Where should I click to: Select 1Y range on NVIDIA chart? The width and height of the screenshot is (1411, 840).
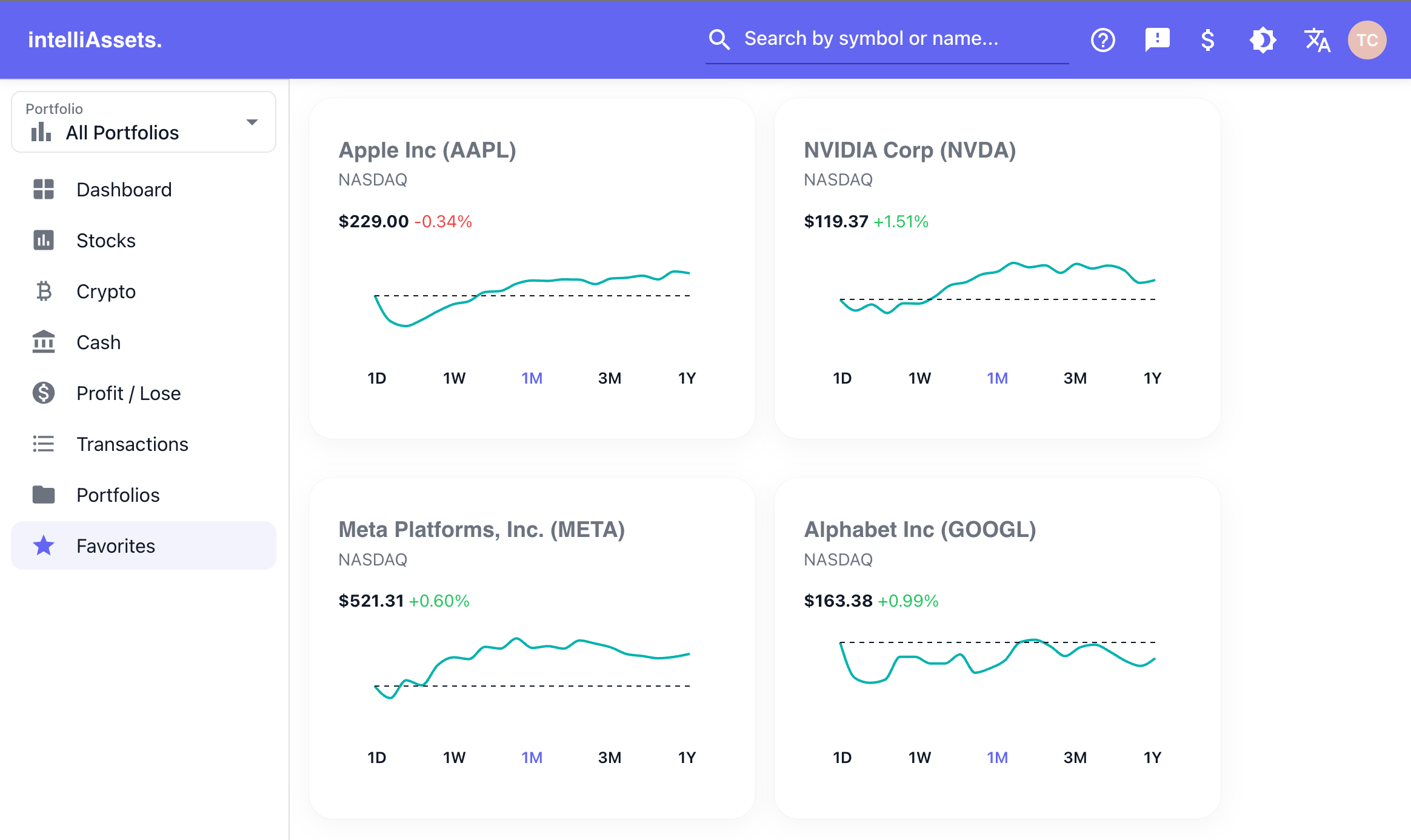click(x=1152, y=378)
